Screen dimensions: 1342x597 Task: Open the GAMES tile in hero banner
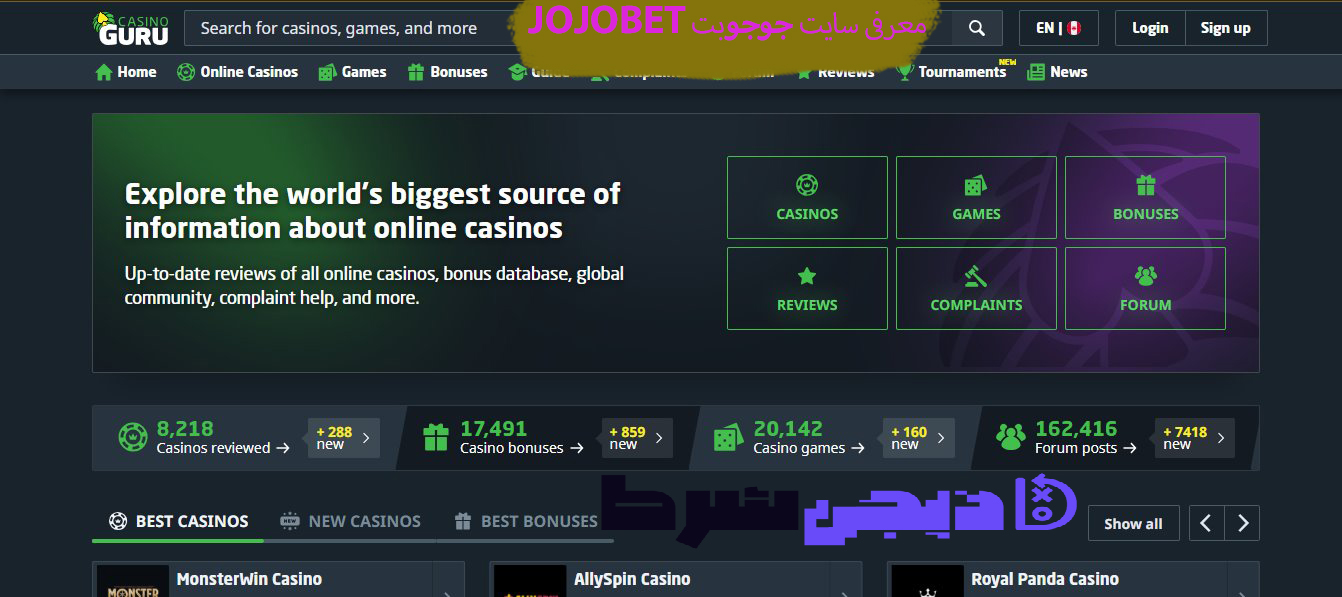click(x=976, y=197)
